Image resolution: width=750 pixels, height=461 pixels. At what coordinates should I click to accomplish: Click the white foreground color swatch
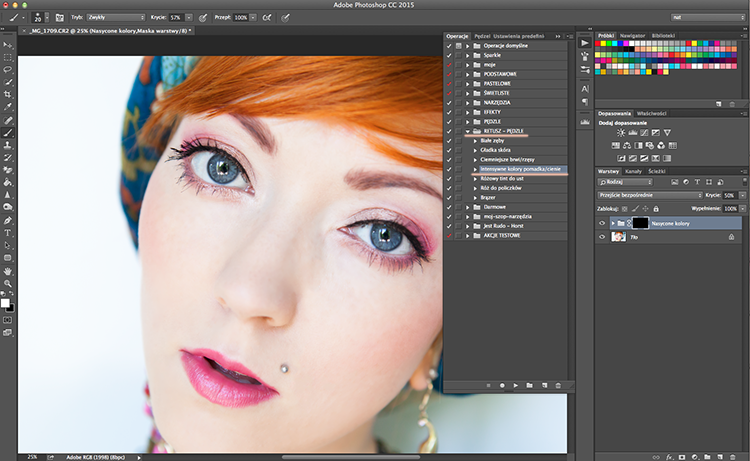(x=5, y=303)
